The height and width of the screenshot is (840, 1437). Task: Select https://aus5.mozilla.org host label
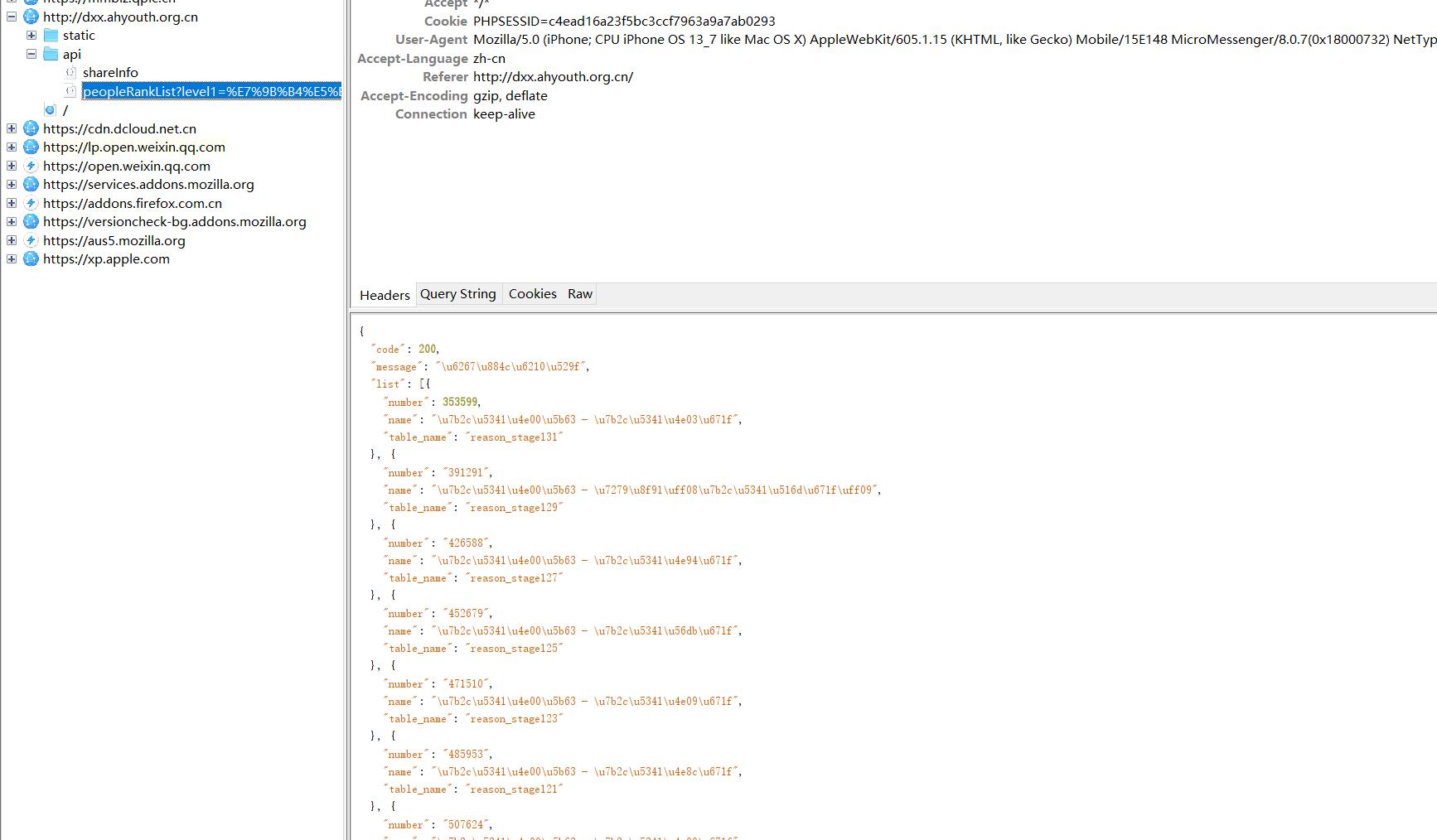coord(114,240)
